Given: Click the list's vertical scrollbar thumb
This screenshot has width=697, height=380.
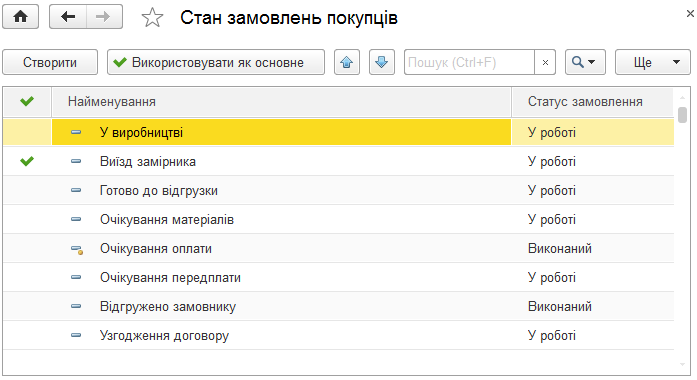Looking at the screenshot, I should [682, 114].
